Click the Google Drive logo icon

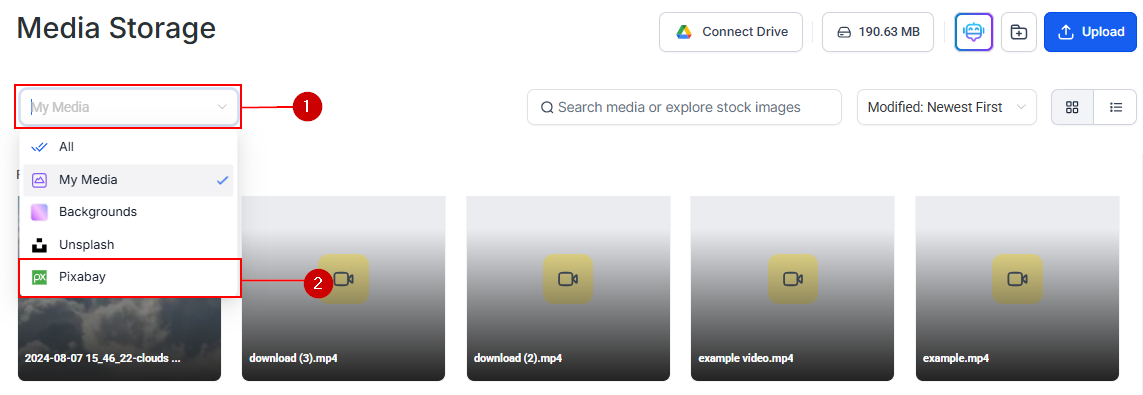(684, 32)
